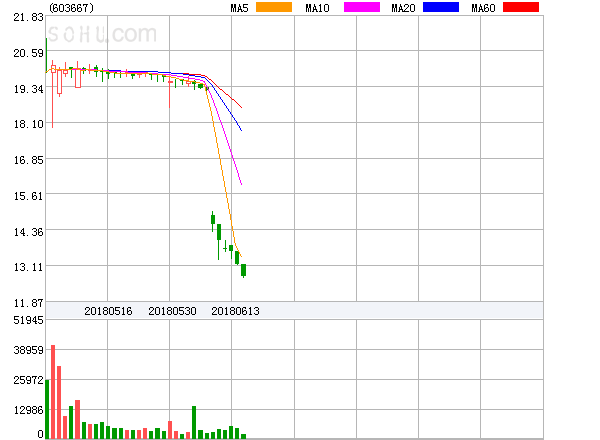Click the endpoint of the red MA60 line
This screenshot has width=600, height=440.
pos(241,108)
